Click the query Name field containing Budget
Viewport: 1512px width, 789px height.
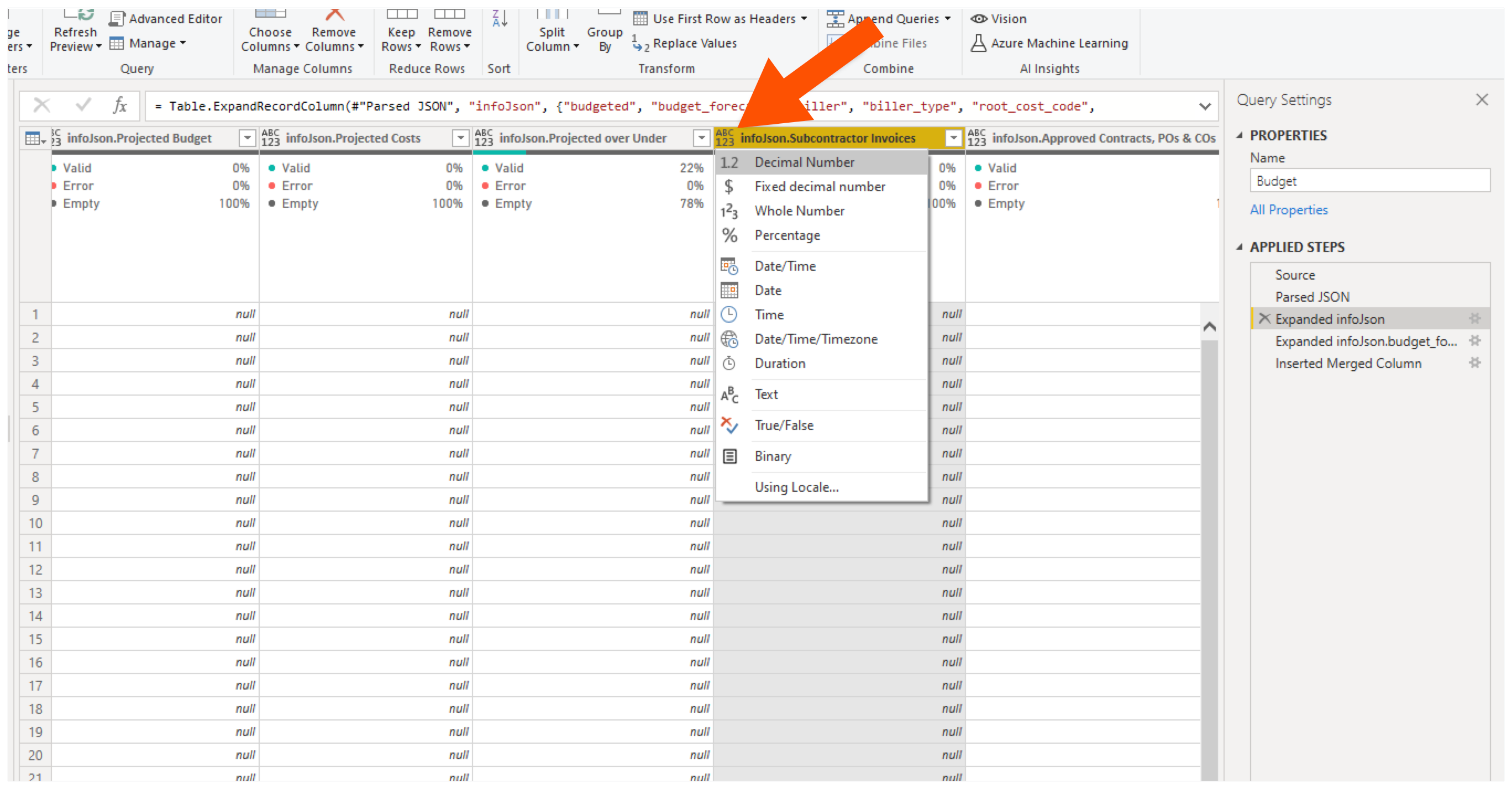[x=1369, y=181]
